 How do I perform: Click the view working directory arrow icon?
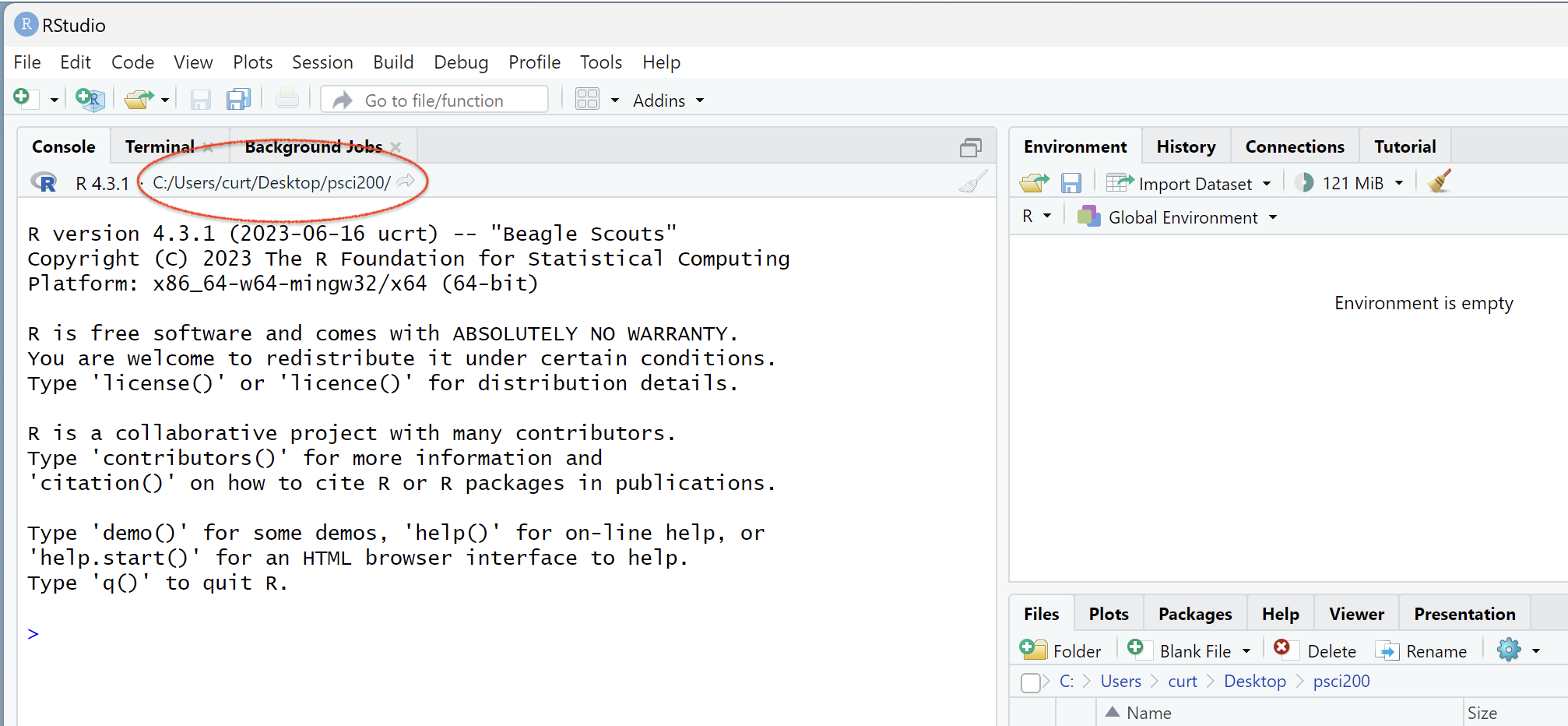pyautogui.click(x=406, y=181)
